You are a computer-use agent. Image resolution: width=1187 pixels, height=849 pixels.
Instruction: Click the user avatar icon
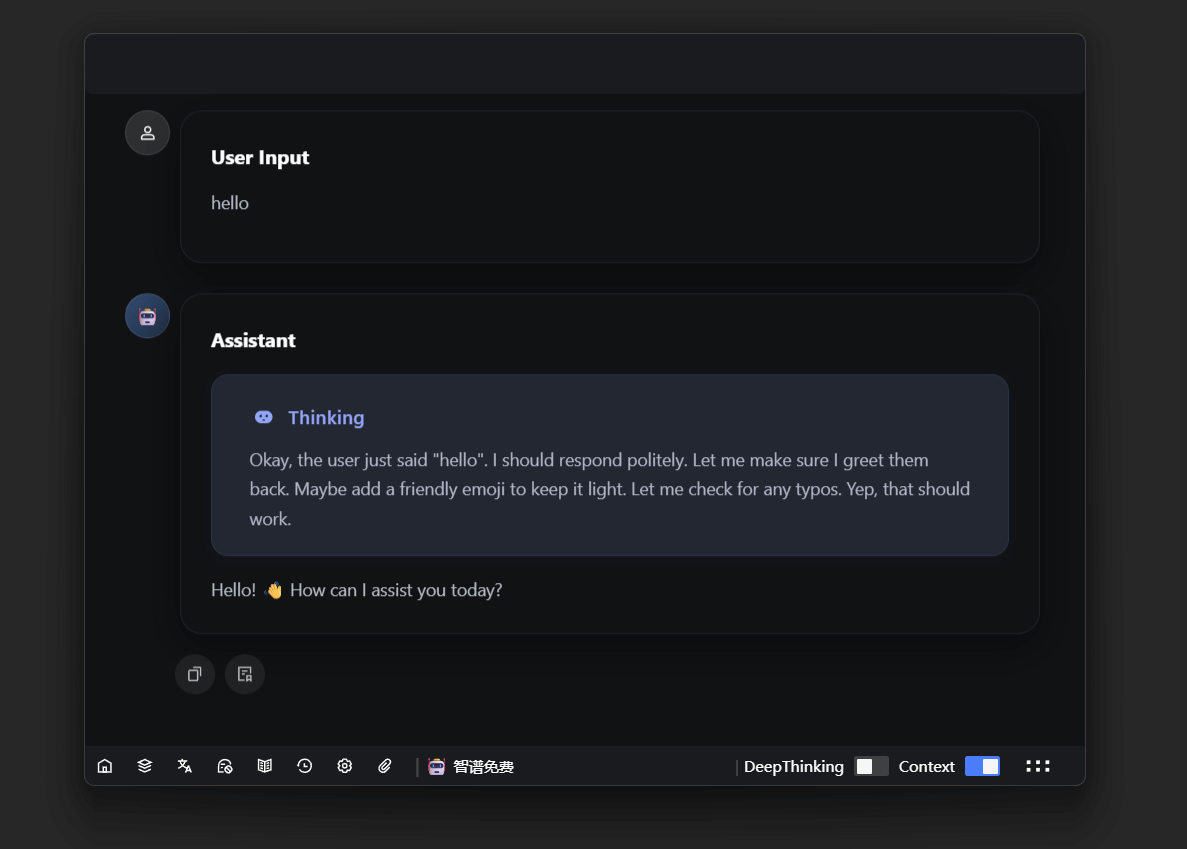tap(147, 133)
